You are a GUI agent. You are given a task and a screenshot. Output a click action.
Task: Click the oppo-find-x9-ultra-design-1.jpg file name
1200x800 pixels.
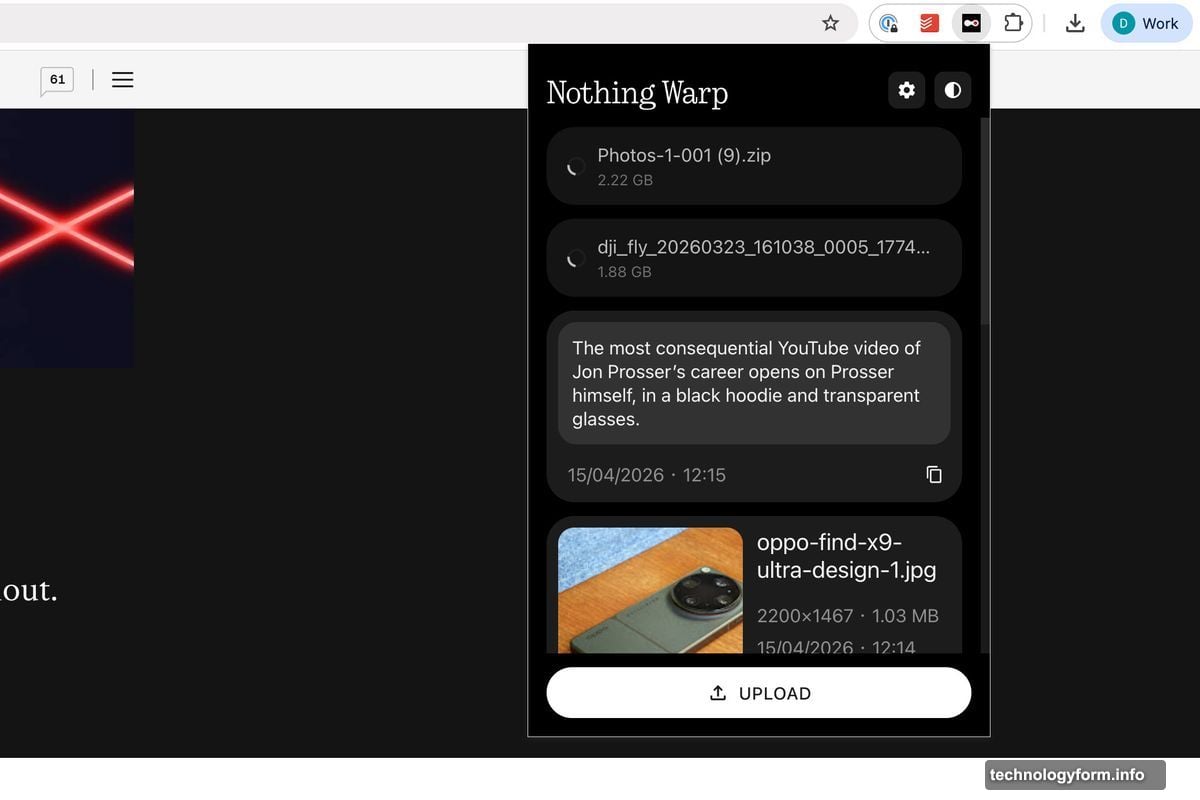(x=846, y=556)
